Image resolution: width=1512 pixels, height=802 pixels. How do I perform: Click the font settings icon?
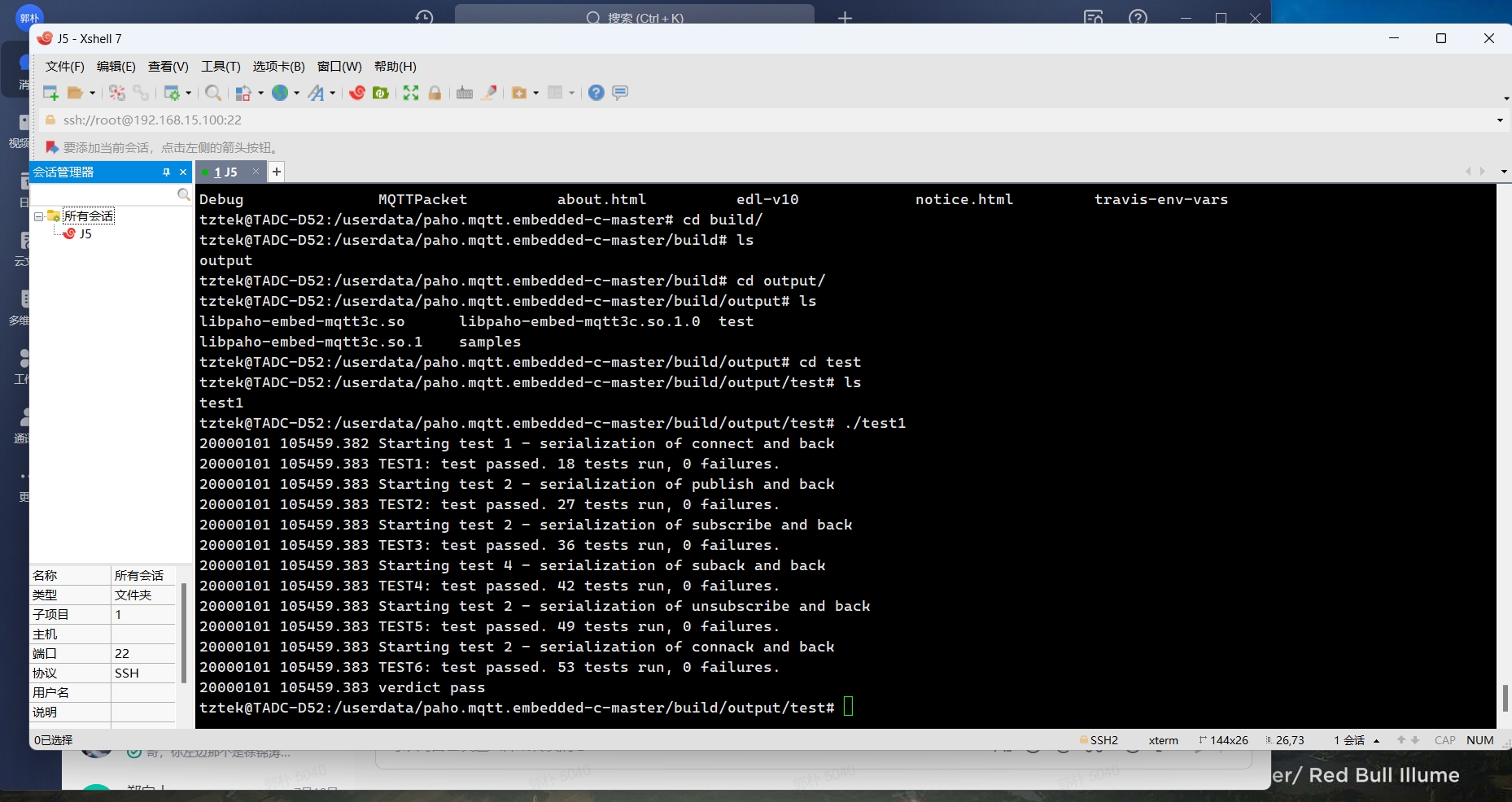316,93
